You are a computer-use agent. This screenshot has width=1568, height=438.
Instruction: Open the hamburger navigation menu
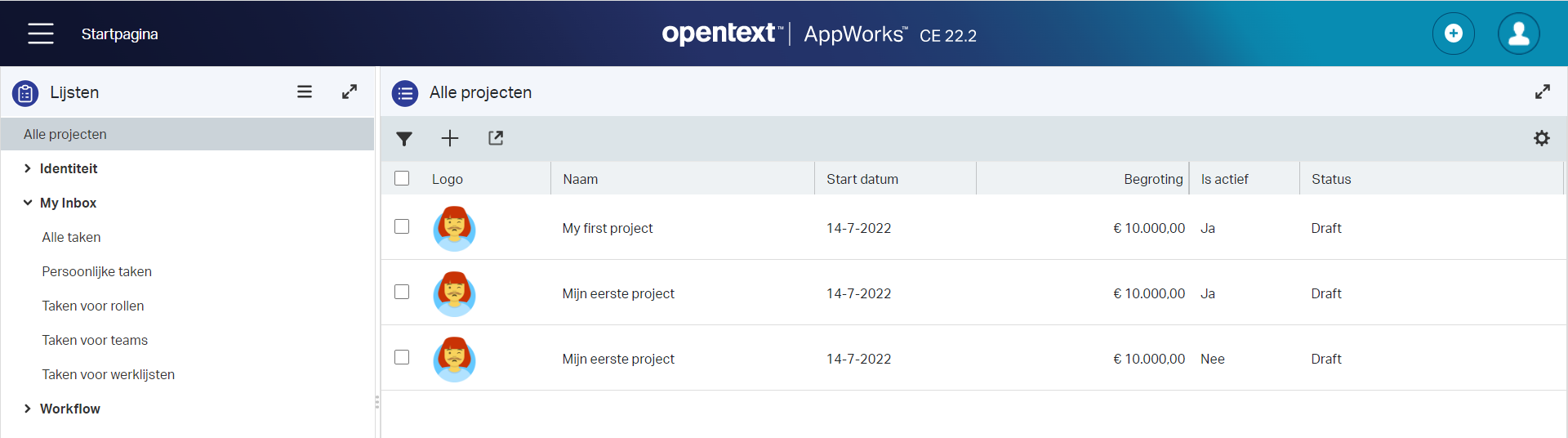point(40,34)
